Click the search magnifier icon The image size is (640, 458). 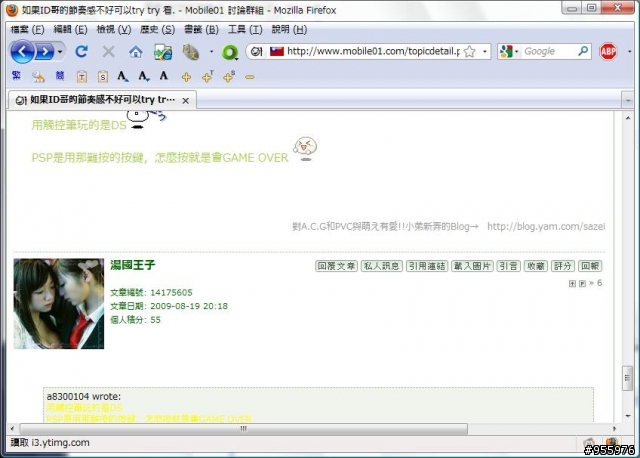(583, 51)
